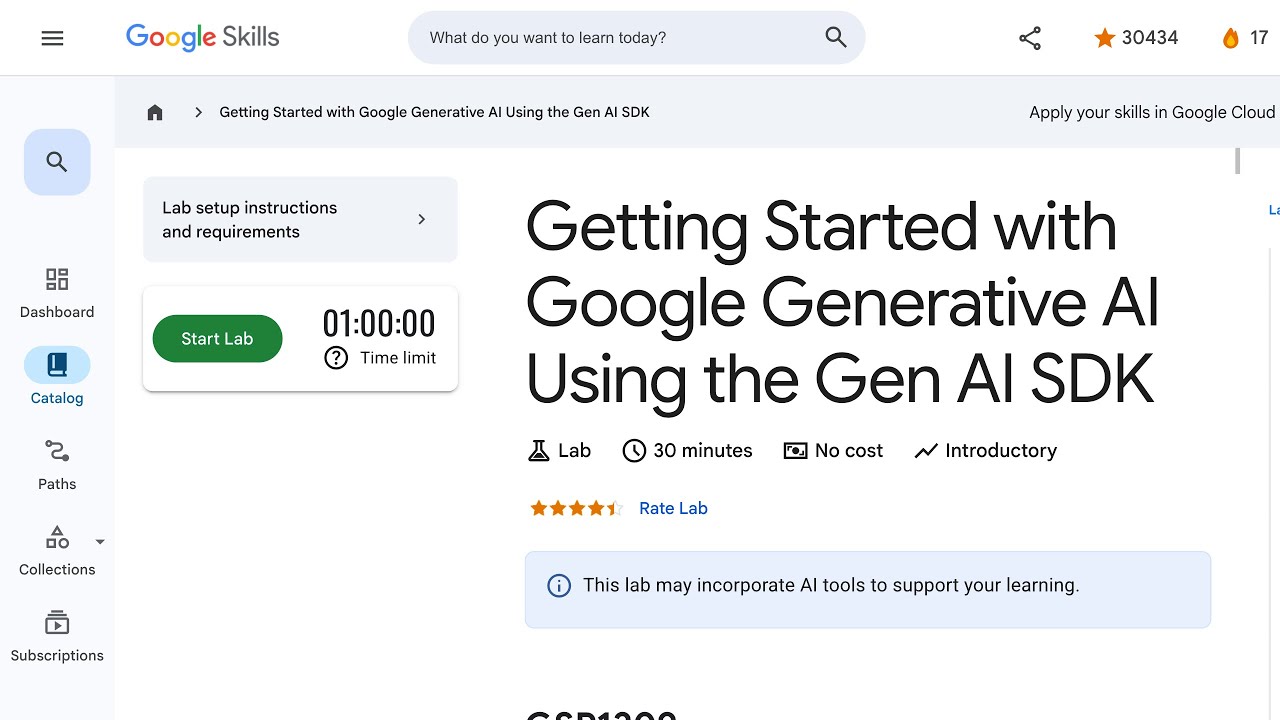Open Paths from the sidebar
The image size is (1280, 720).
57,465
